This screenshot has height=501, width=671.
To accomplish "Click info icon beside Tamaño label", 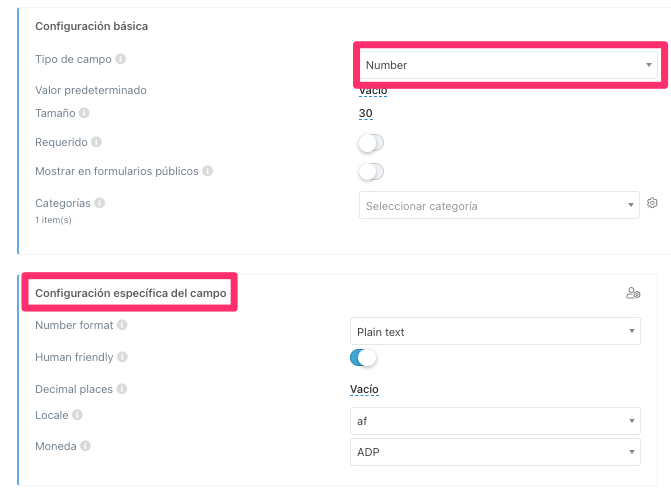I will point(84,113).
